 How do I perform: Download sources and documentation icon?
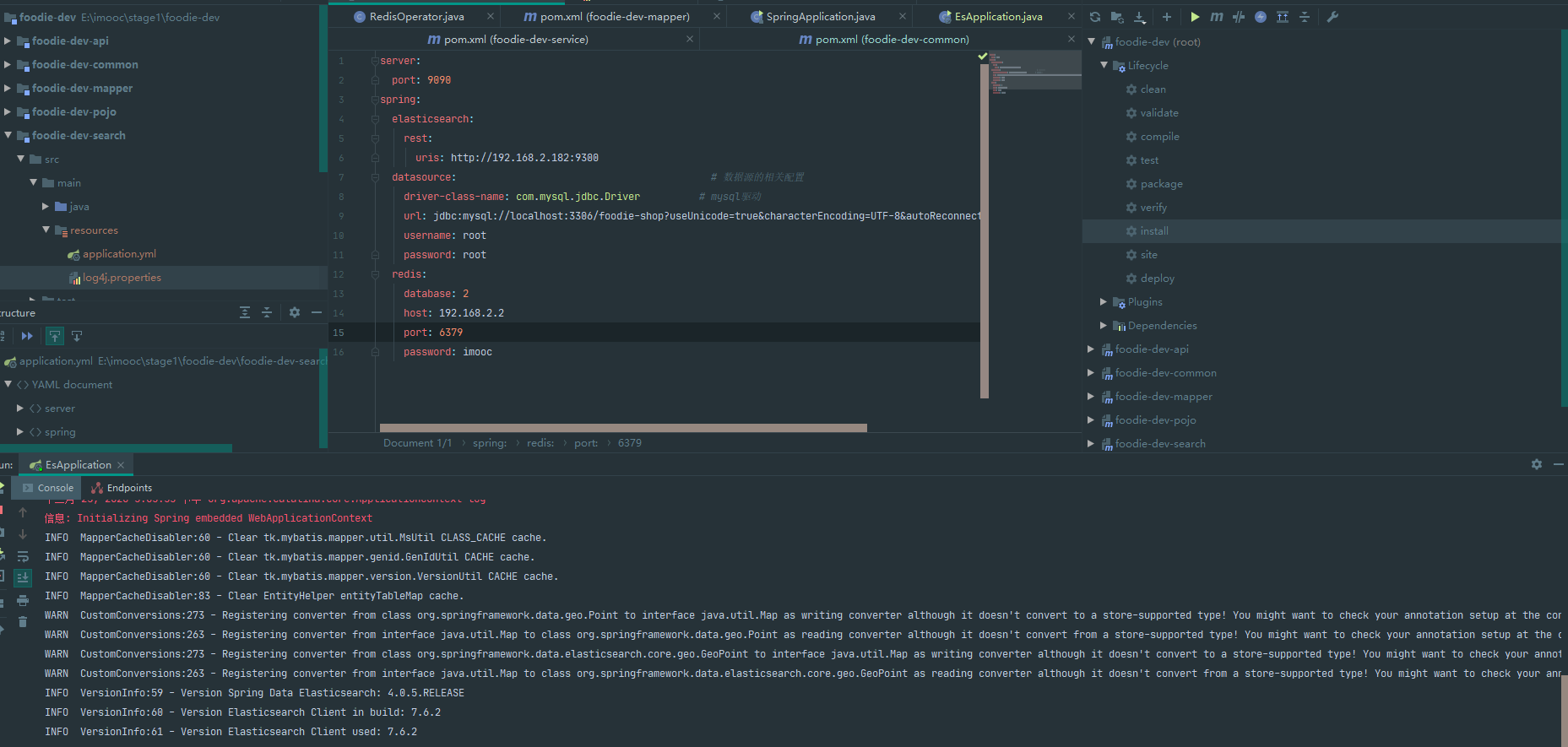1140,17
